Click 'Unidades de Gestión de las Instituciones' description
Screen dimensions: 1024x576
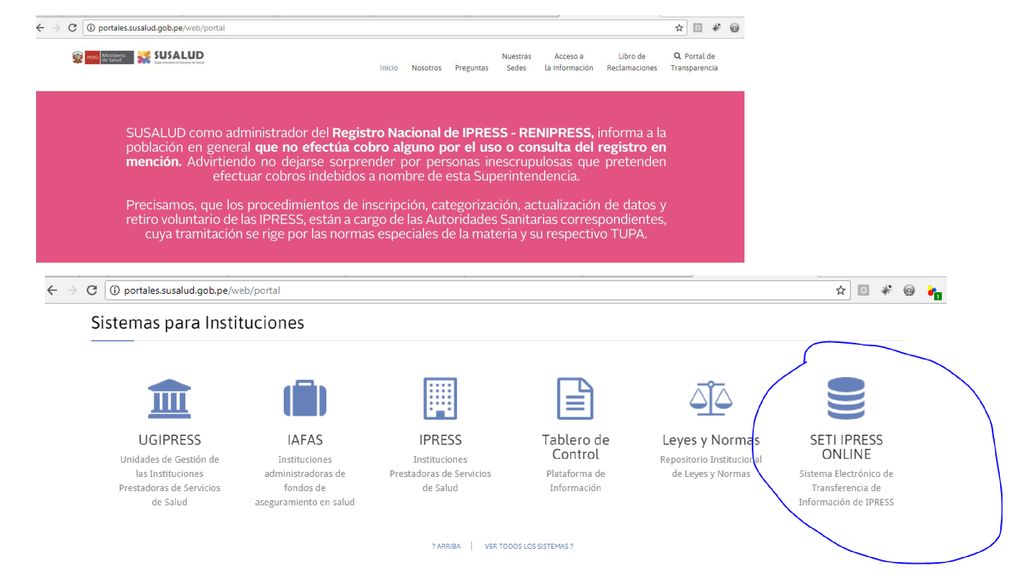(x=170, y=481)
